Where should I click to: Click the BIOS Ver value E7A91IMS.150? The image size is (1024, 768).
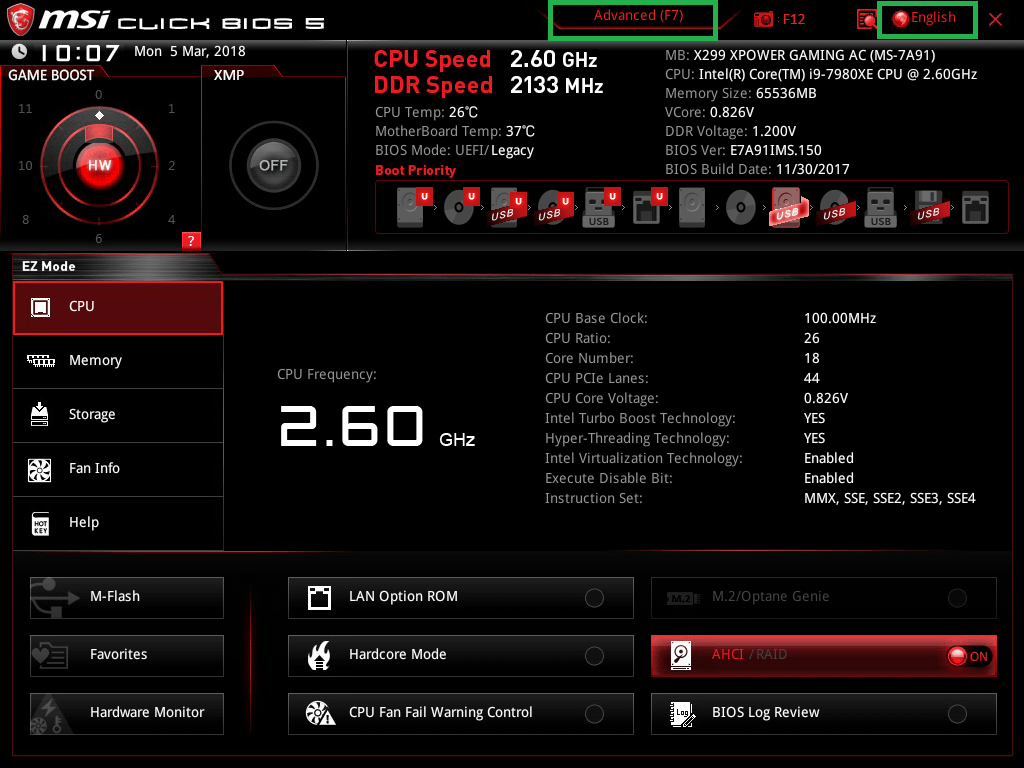pyautogui.click(x=776, y=150)
